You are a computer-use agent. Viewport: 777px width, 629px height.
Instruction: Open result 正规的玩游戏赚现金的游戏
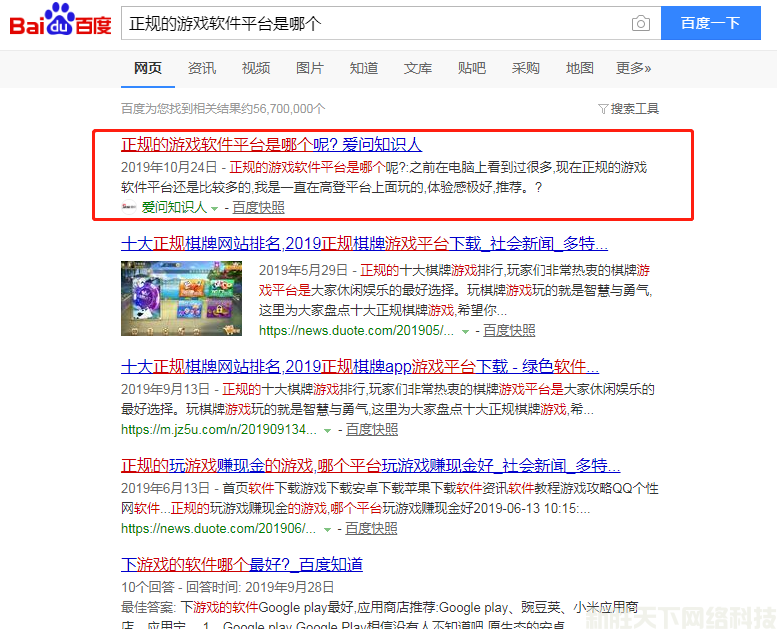coord(370,466)
